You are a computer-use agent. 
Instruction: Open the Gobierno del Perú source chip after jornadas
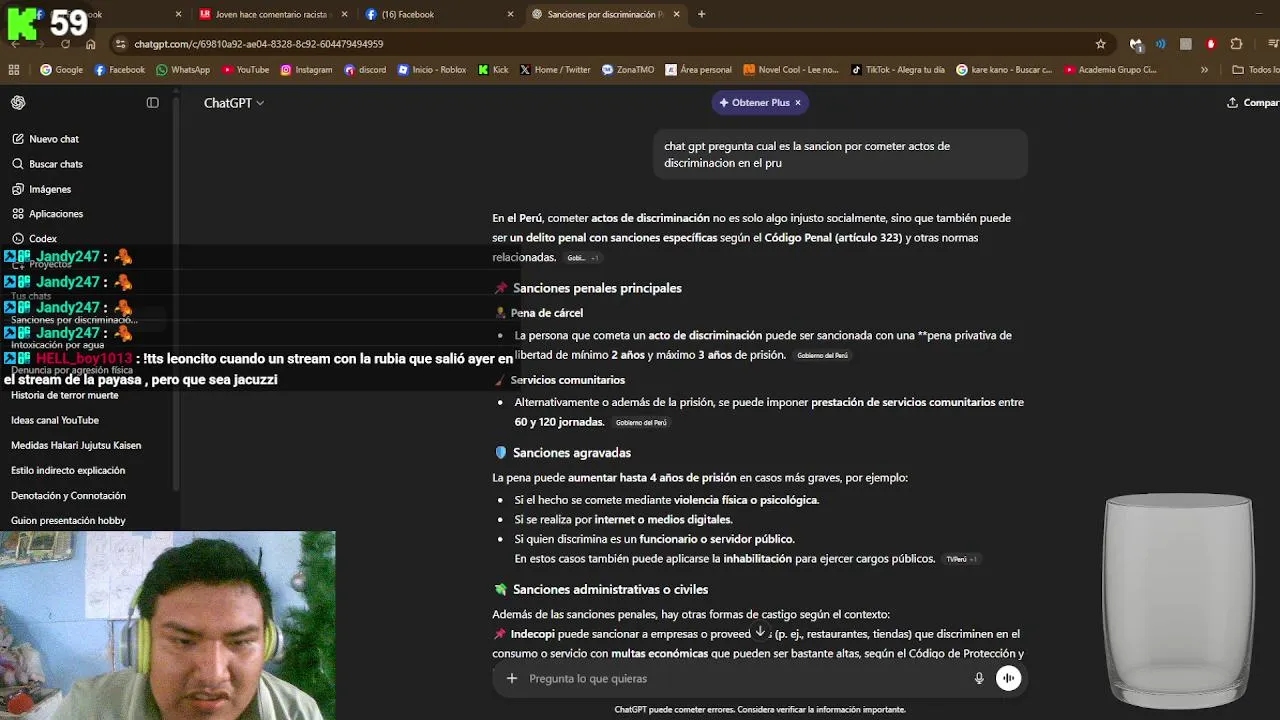[x=641, y=423]
